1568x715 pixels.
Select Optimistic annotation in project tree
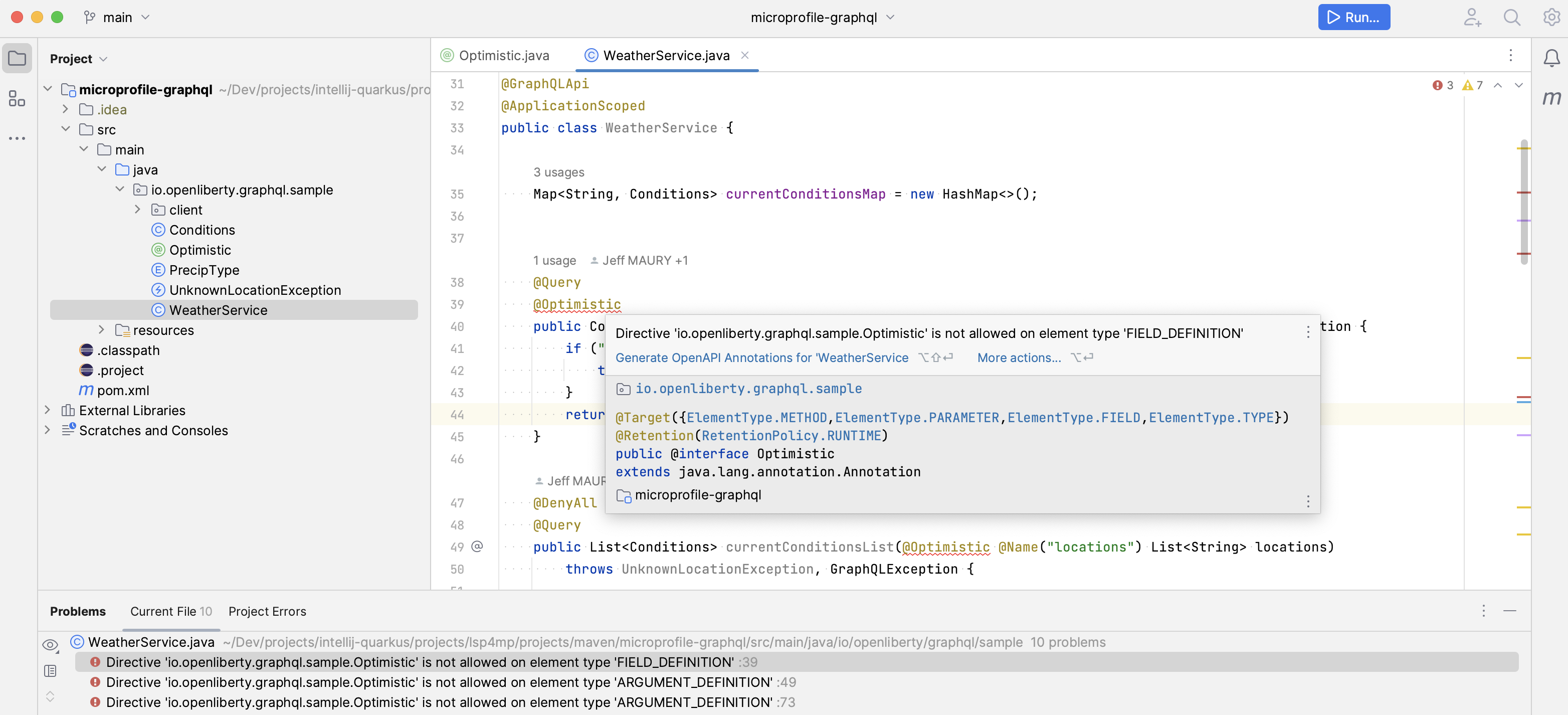[x=200, y=250]
